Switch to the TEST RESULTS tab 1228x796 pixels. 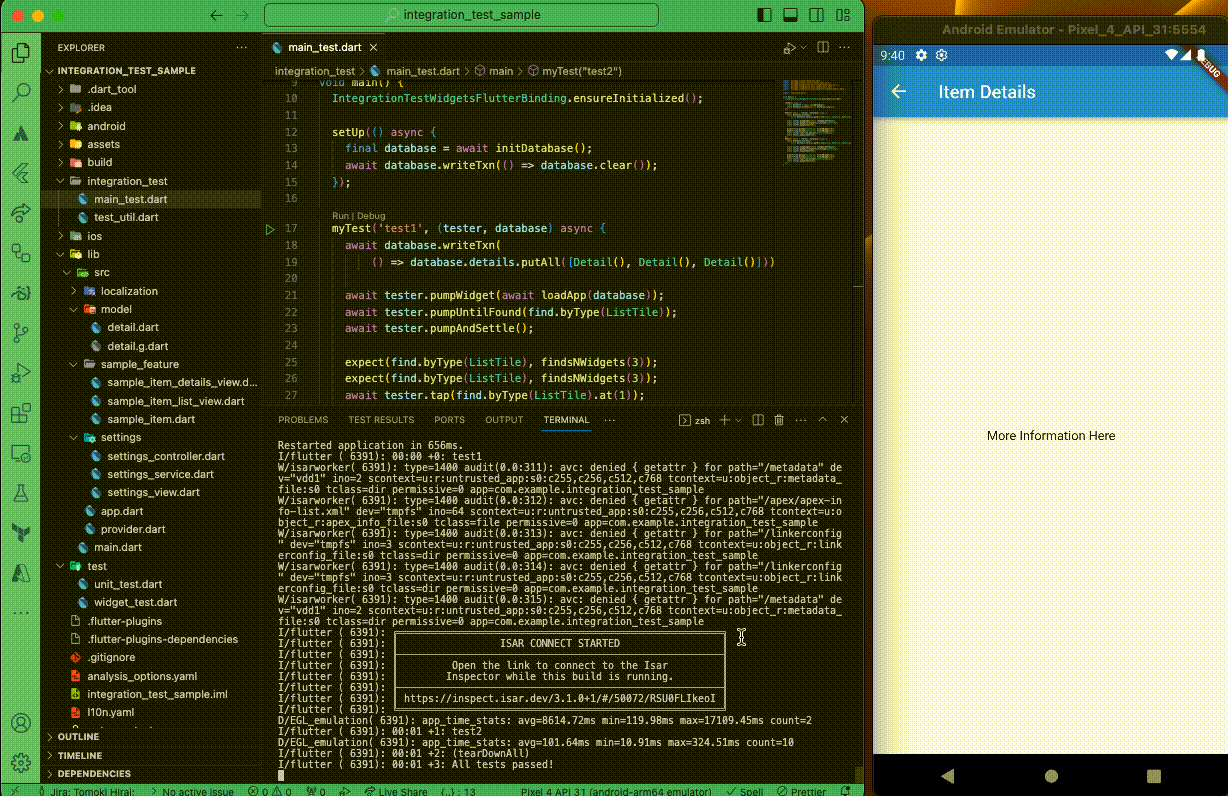pyautogui.click(x=380, y=420)
